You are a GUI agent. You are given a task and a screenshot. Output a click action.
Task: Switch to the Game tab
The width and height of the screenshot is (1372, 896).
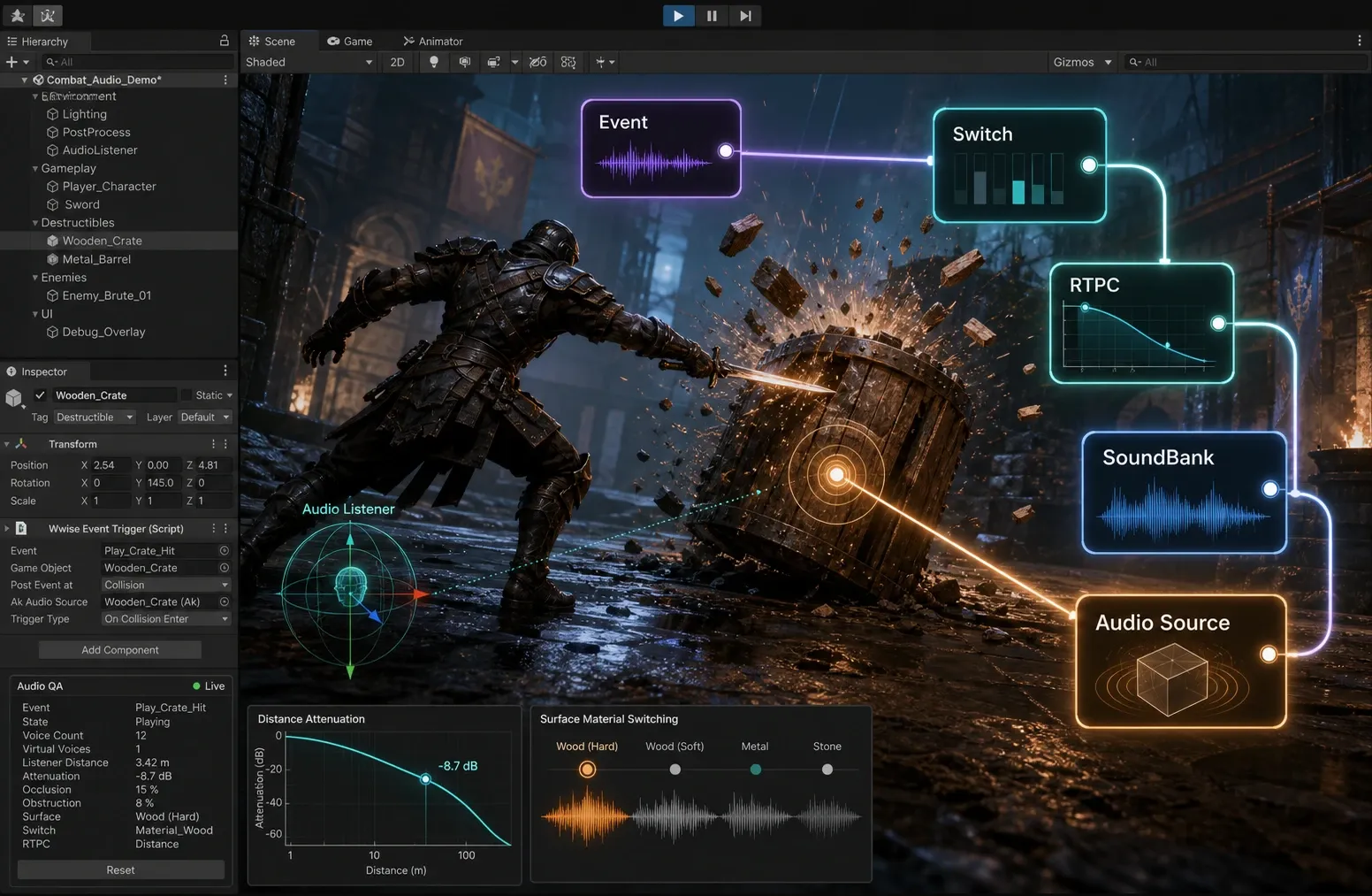pyautogui.click(x=349, y=41)
